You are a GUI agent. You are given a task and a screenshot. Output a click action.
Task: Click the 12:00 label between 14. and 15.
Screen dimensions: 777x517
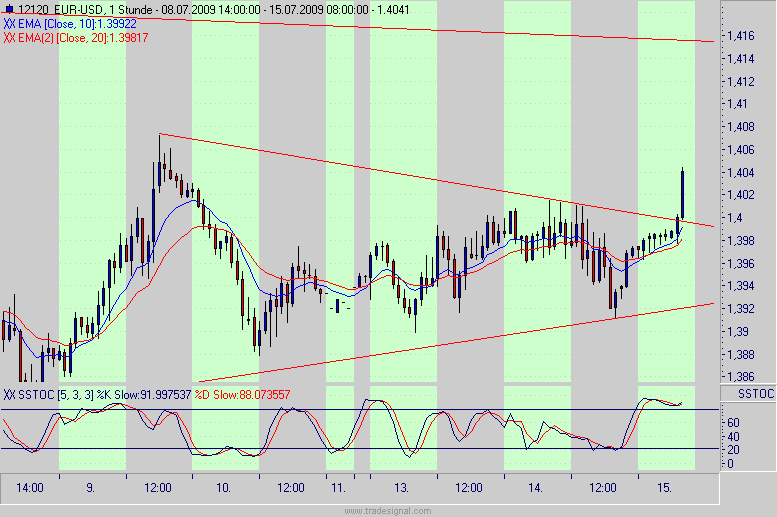[x=603, y=488]
